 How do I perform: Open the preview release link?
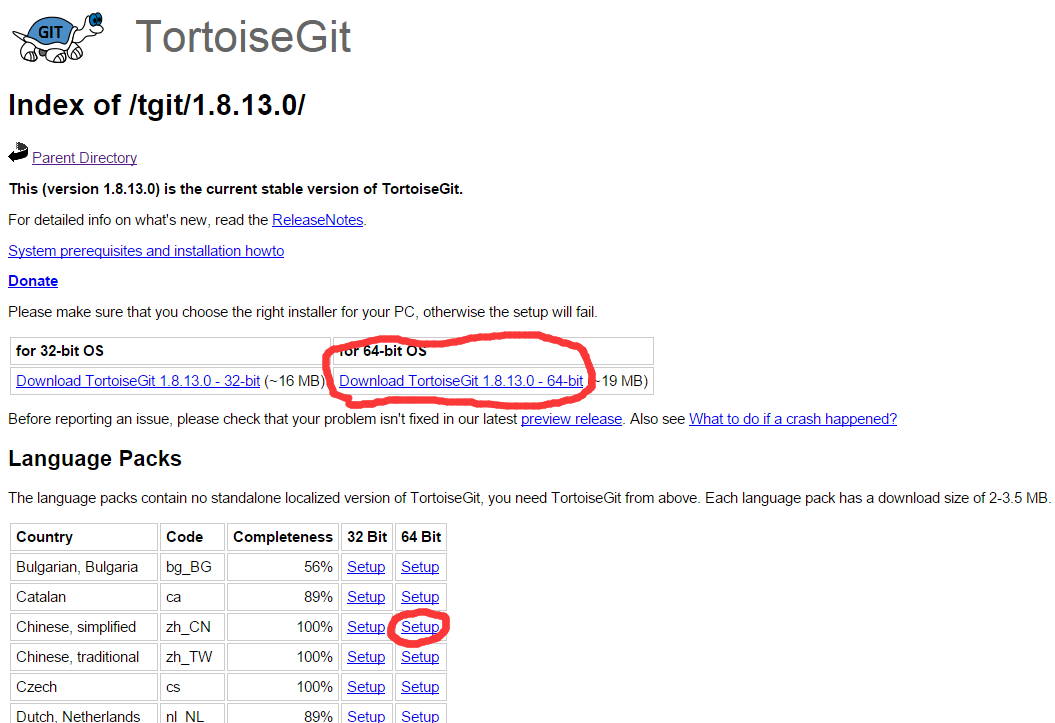point(571,419)
